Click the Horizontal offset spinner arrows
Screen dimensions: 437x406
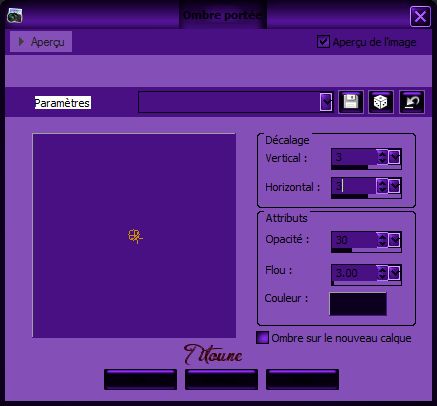[382, 186]
